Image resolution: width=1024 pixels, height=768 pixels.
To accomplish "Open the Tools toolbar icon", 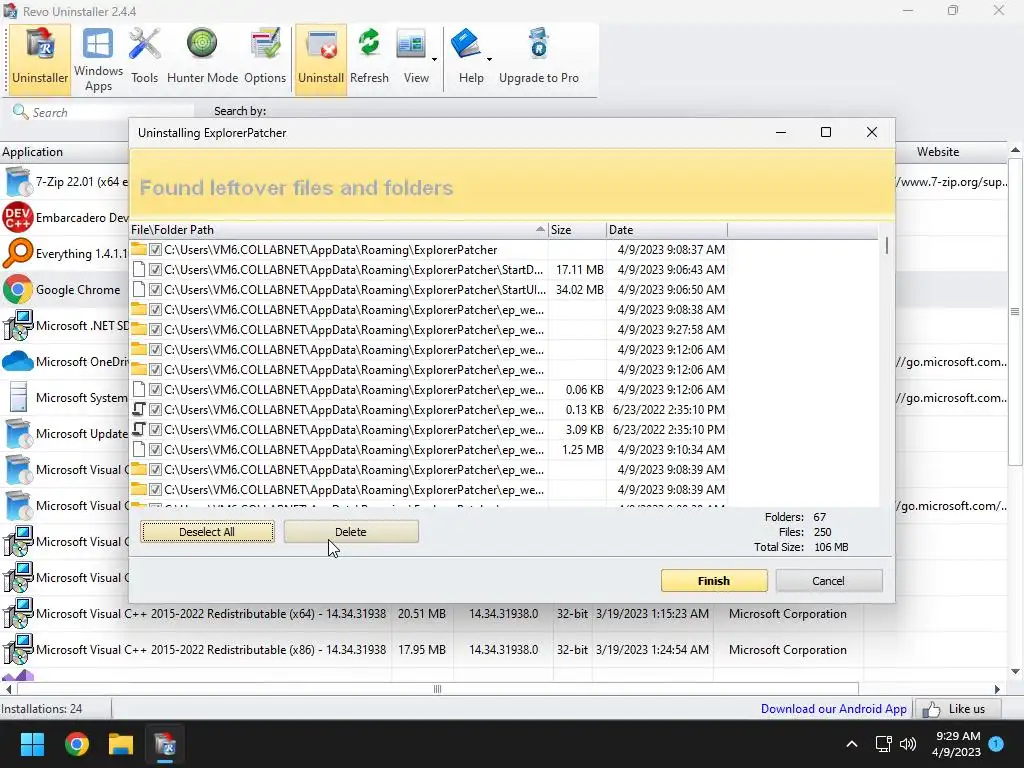I will [144, 59].
